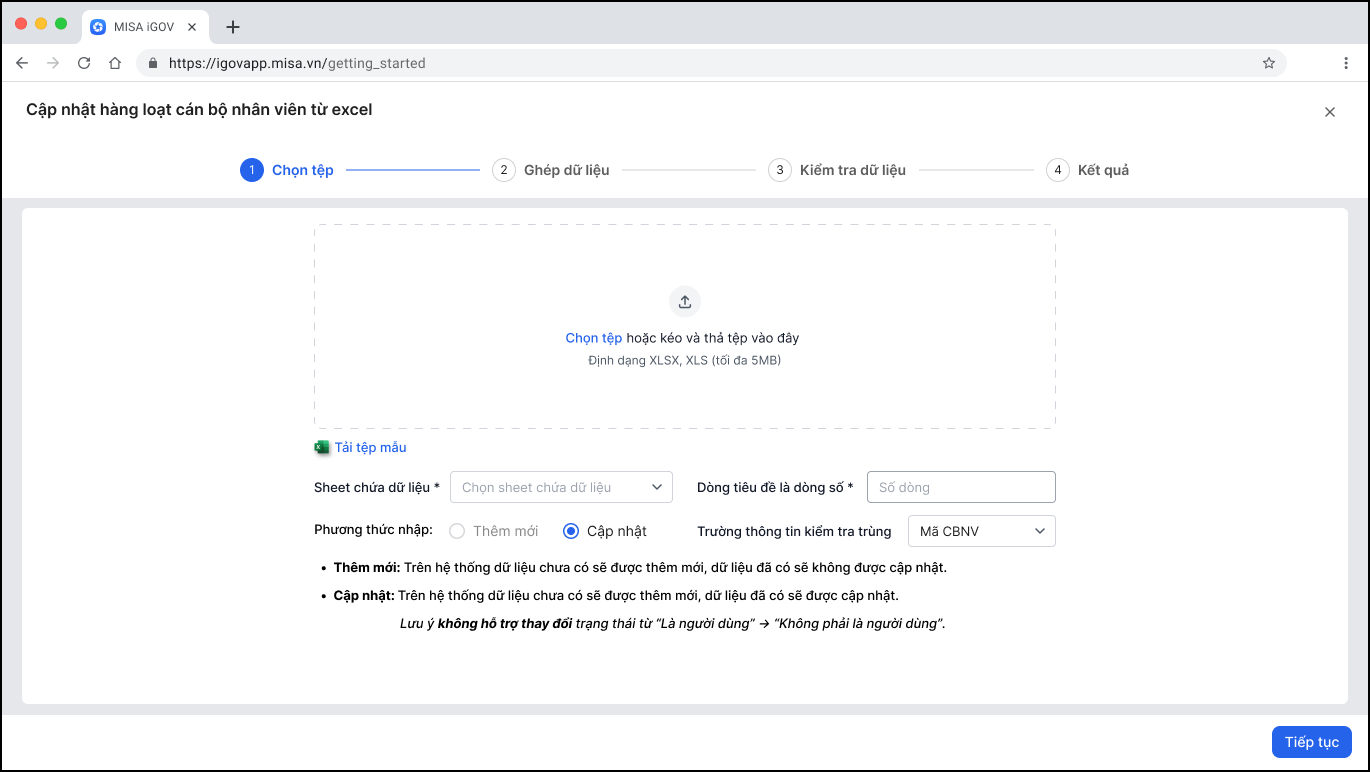This screenshot has height=772, width=1370.
Task: Click the Excel file icon beside Tải tệp mẫu
Action: pyautogui.click(x=322, y=447)
